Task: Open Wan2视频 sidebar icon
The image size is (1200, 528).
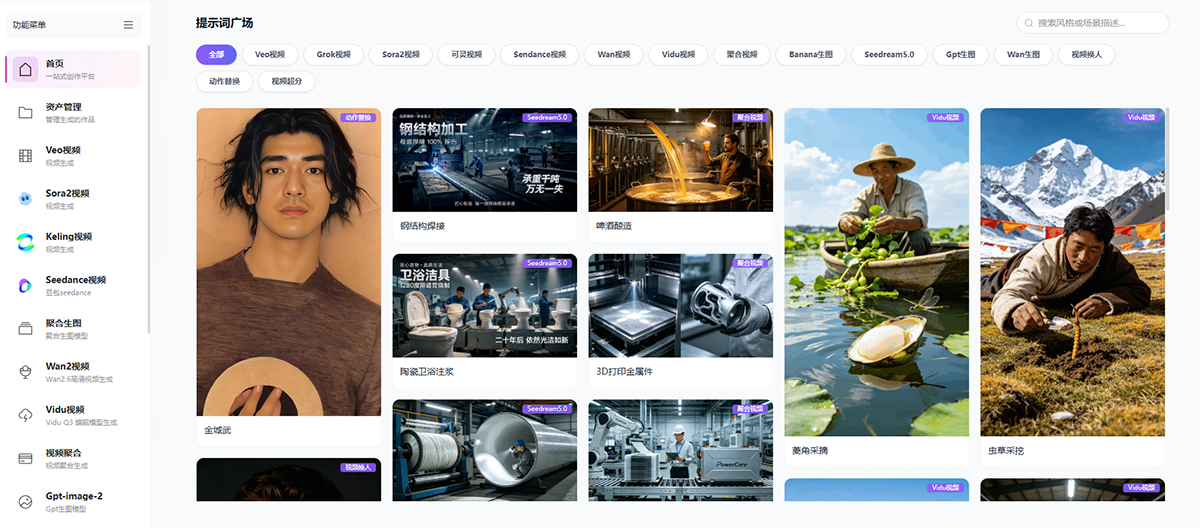Action: 25,372
